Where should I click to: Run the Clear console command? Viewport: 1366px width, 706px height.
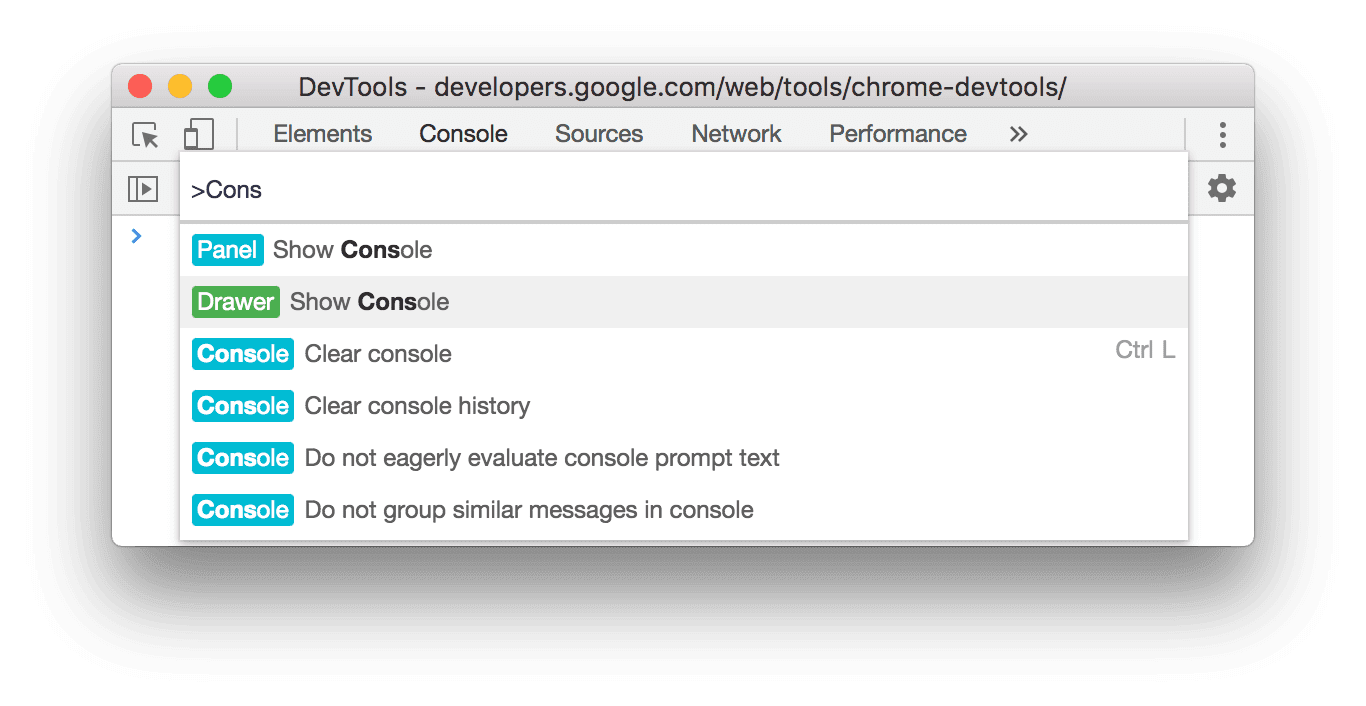[x=378, y=354]
